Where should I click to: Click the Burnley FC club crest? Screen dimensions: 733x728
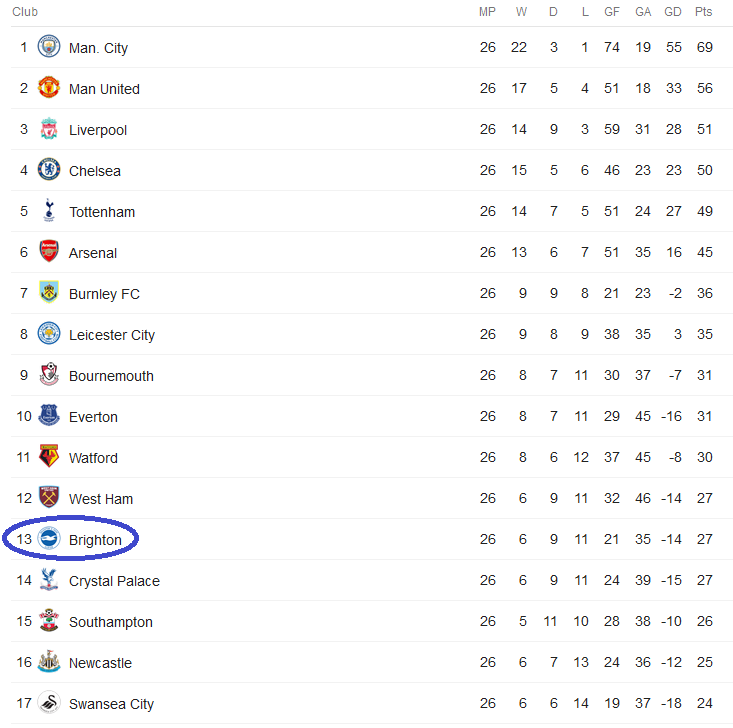coord(49,293)
